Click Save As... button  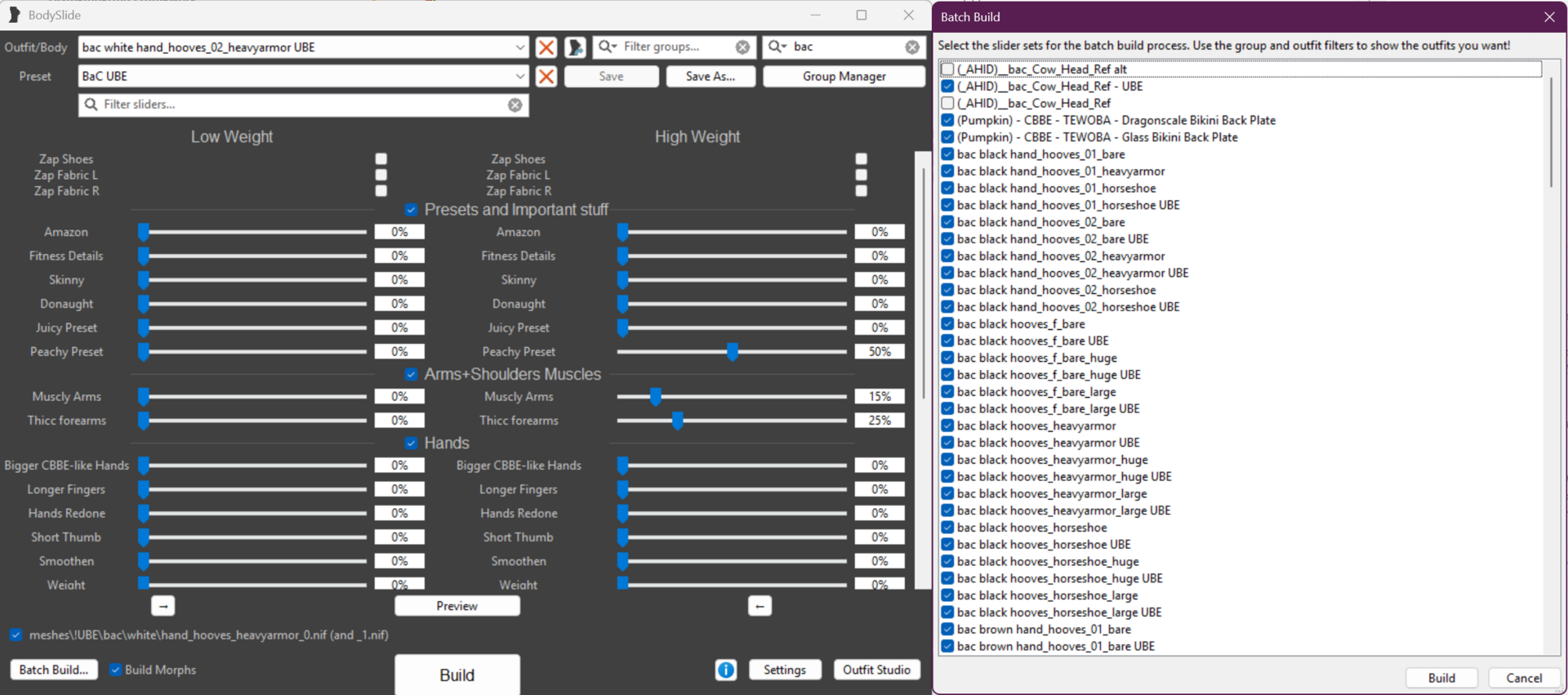710,76
